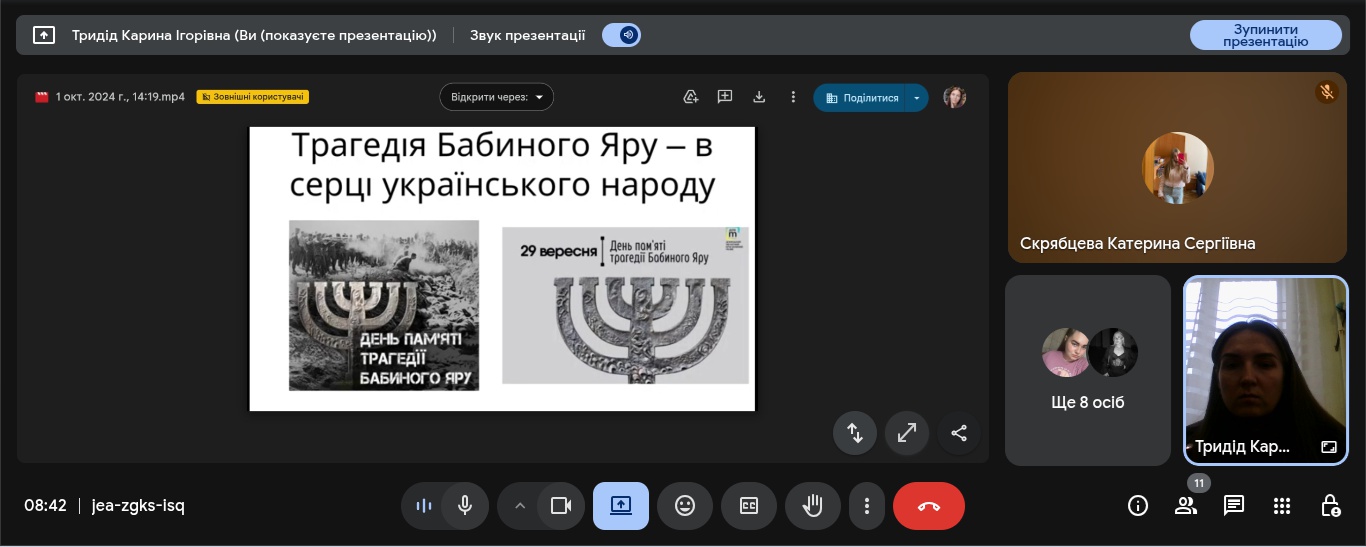This screenshot has width=1366, height=547.
Task: Open the activities grid icon
Action: tap(1282, 505)
